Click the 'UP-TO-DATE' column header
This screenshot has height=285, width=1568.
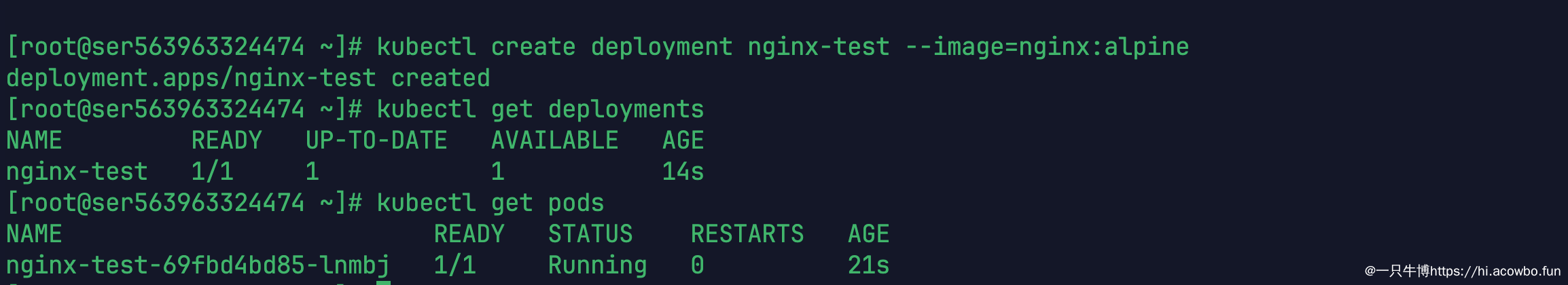[x=376, y=140]
